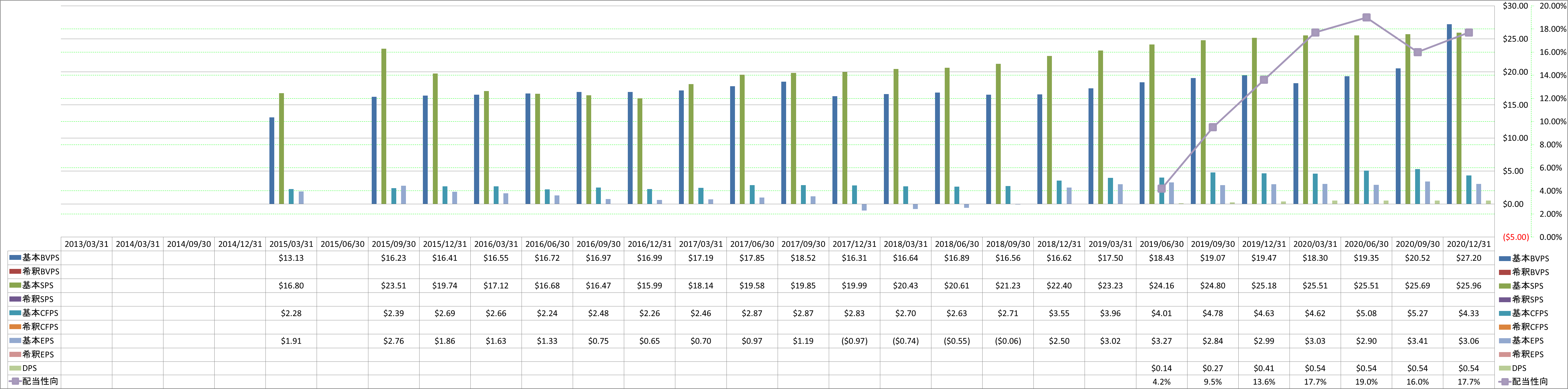Select the $18.52 基本BVPS cell
The height and width of the screenshot is (389, 1568).
803,258
